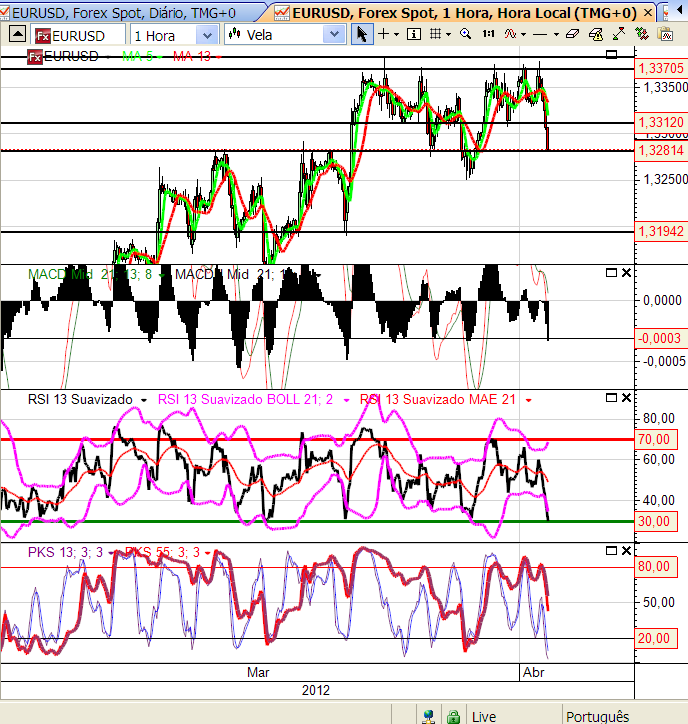This screenshot has width=688, height=724.
Task: Click the Abr month marker on time axis
Action: pos(533,672)
